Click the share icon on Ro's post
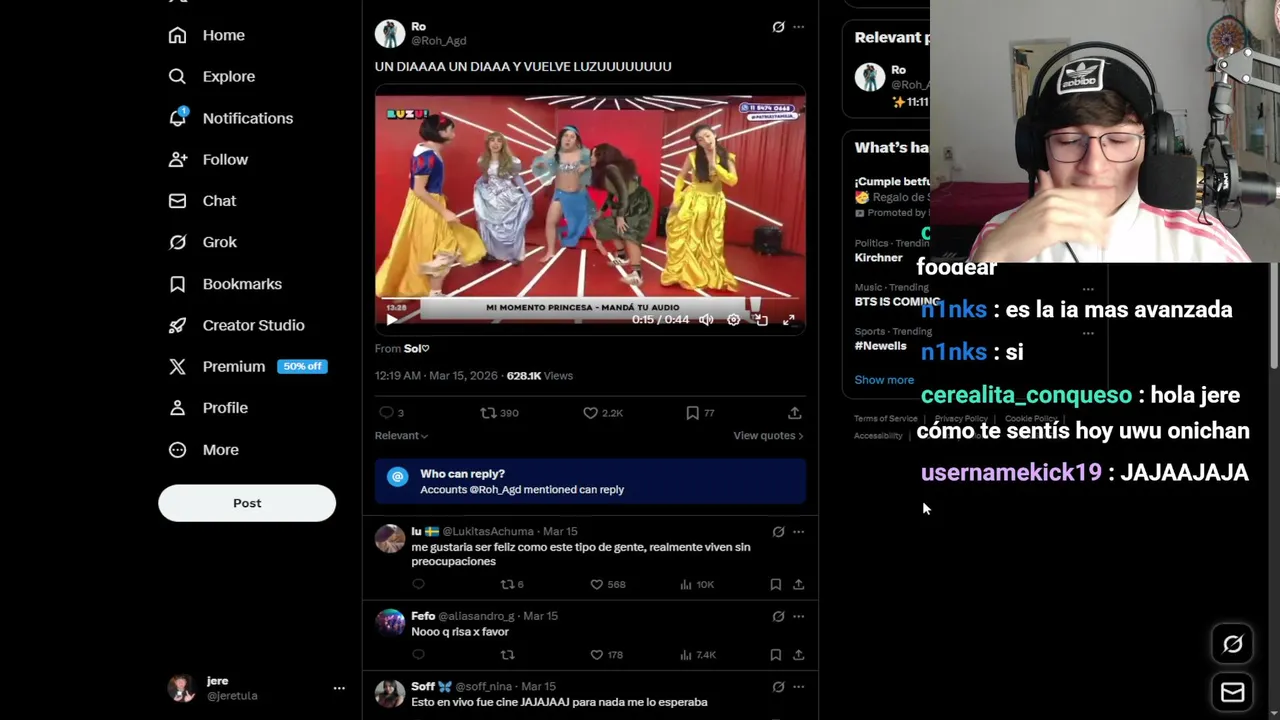 coord(794,413)
